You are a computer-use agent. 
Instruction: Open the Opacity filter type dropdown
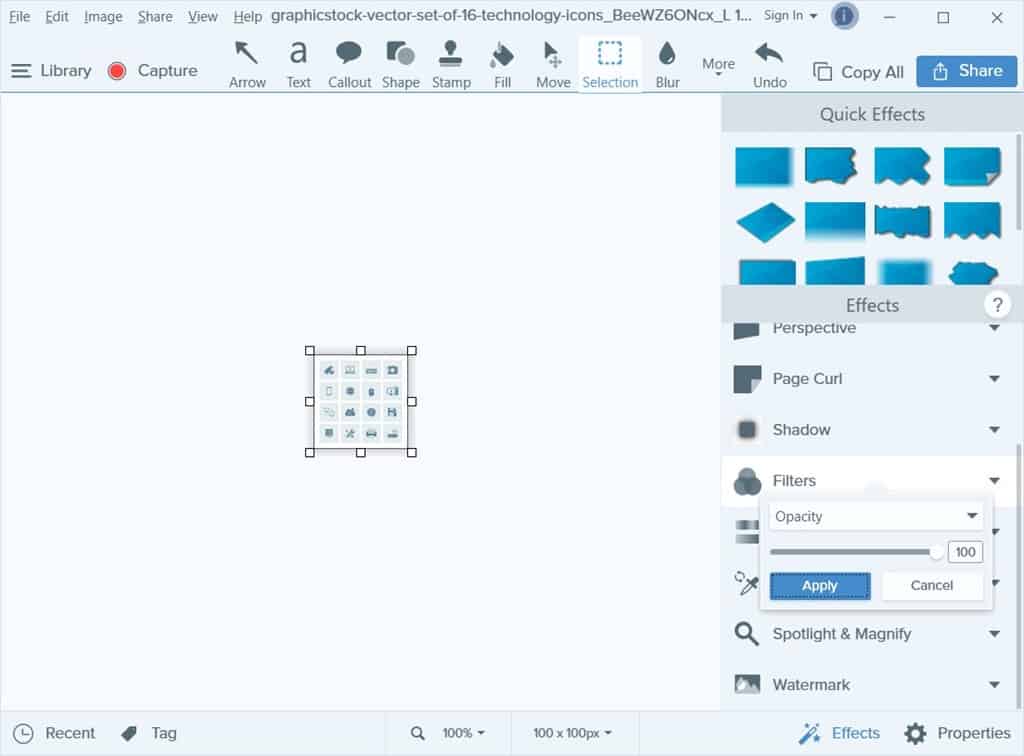click(876, 516)
